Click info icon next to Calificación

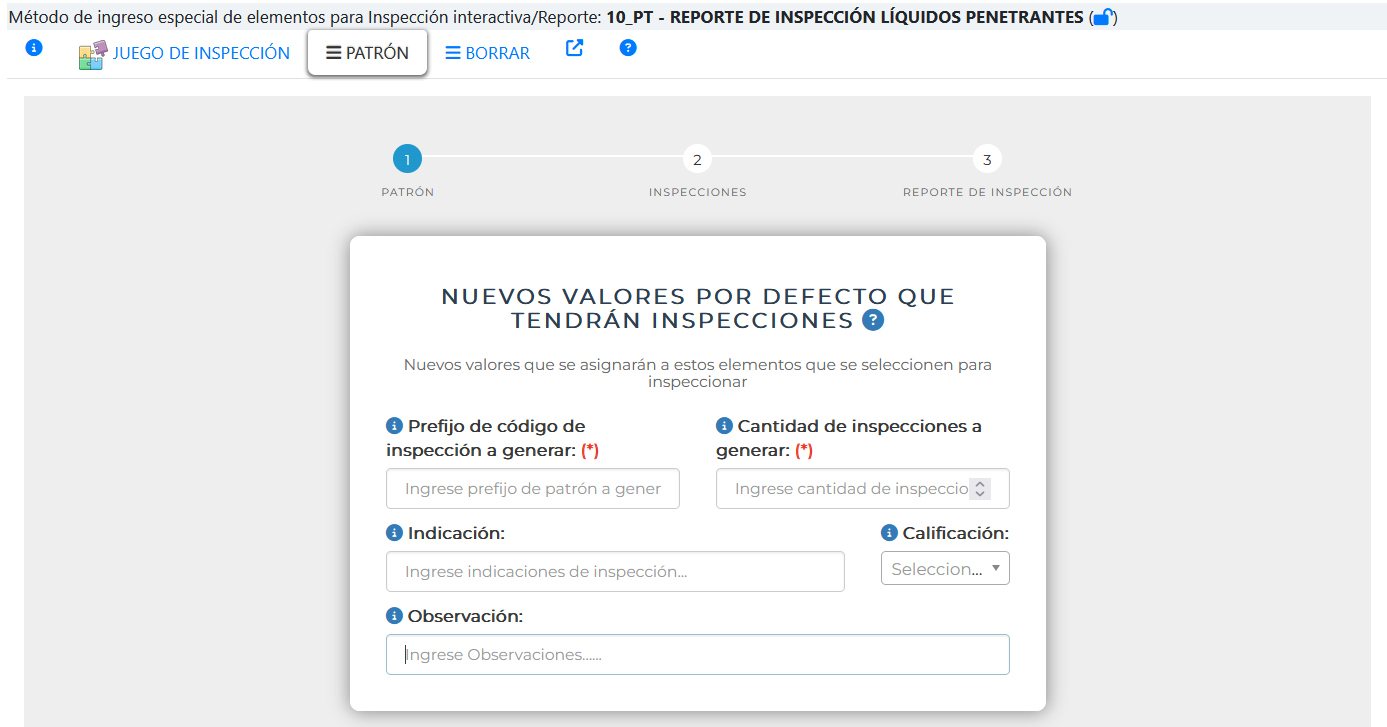pos(890,533)
